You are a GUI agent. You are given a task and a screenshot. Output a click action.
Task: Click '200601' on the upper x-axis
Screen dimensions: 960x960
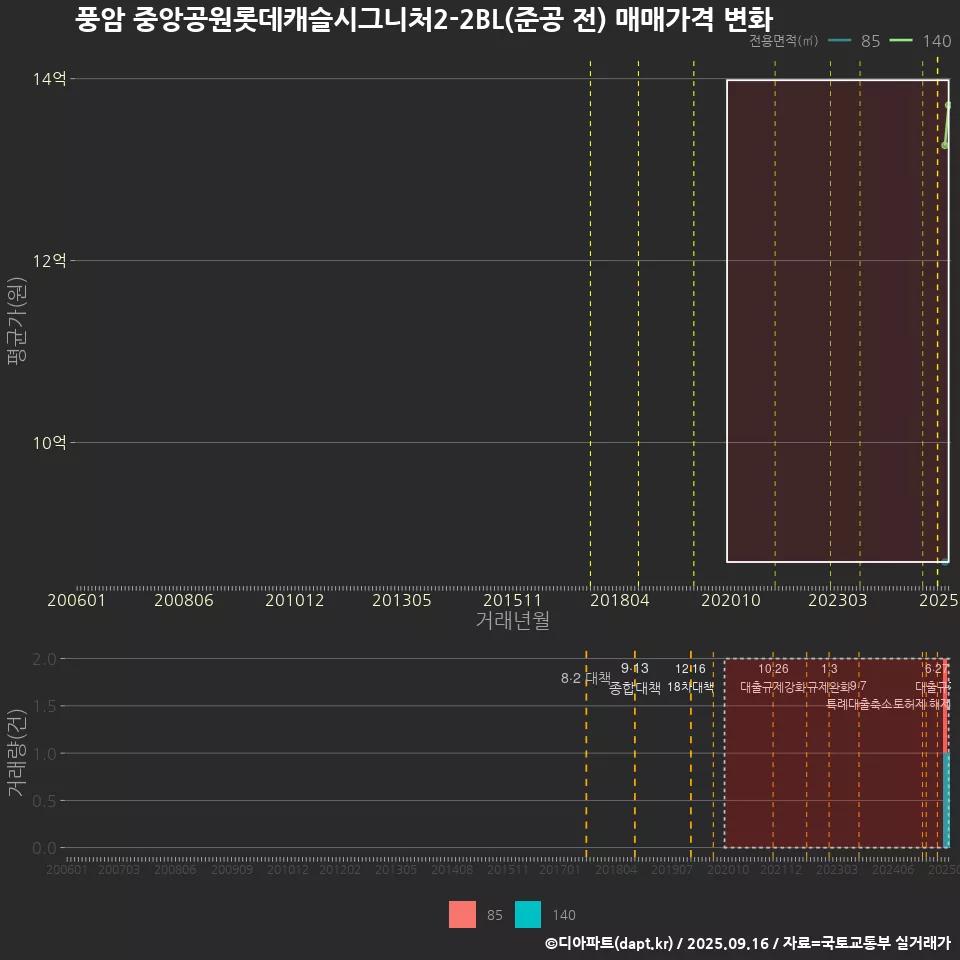pyautogui.click(x=77, y=600)
